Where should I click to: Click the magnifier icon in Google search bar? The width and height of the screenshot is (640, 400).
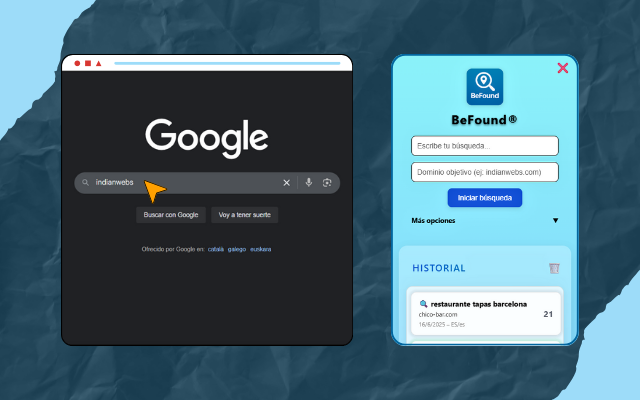(x=85, y=182)
